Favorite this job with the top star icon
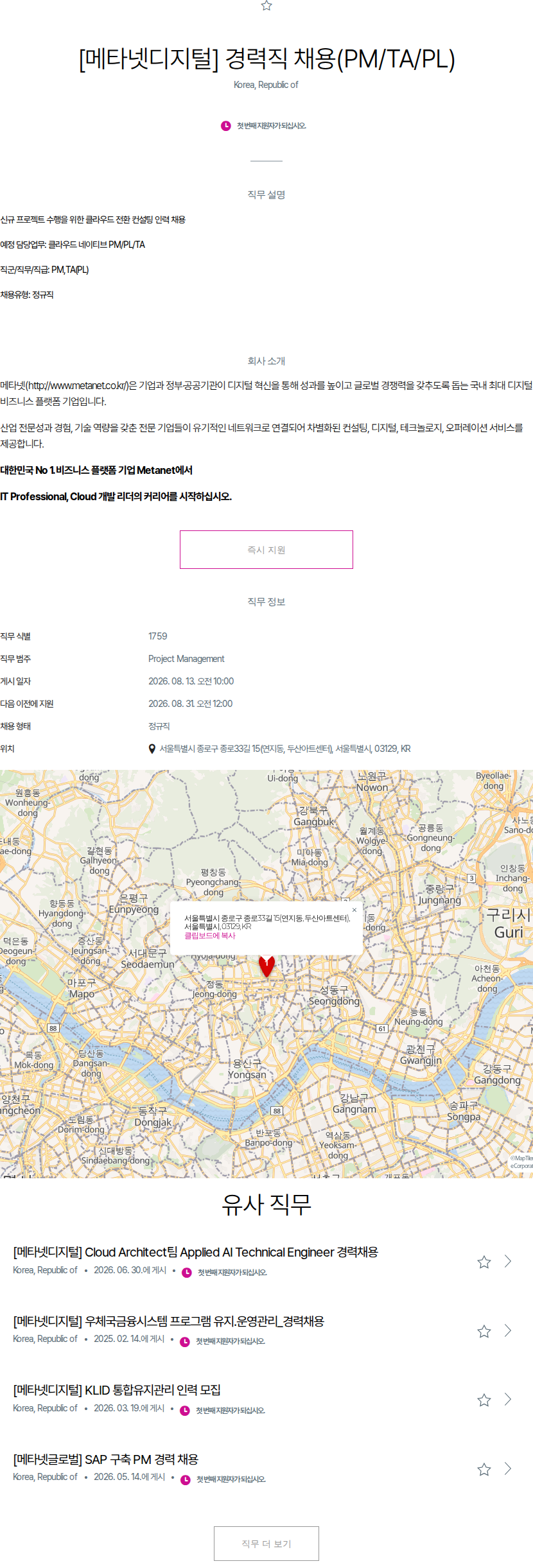The width and height of the screenshot is (533, 1568). [266, 6]
